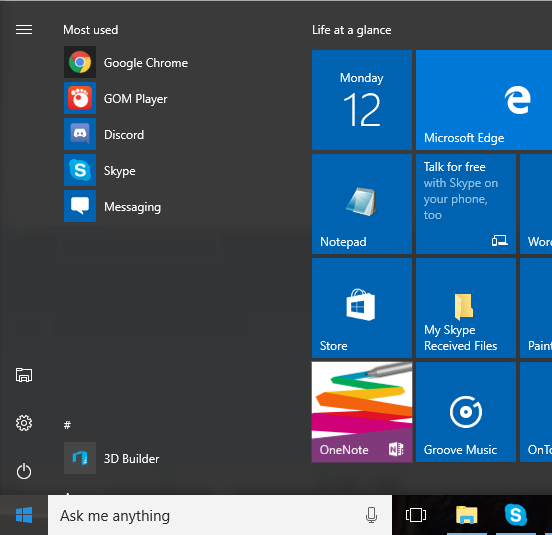Open the Talk for free Skype tile

click(x=466, y=204)
